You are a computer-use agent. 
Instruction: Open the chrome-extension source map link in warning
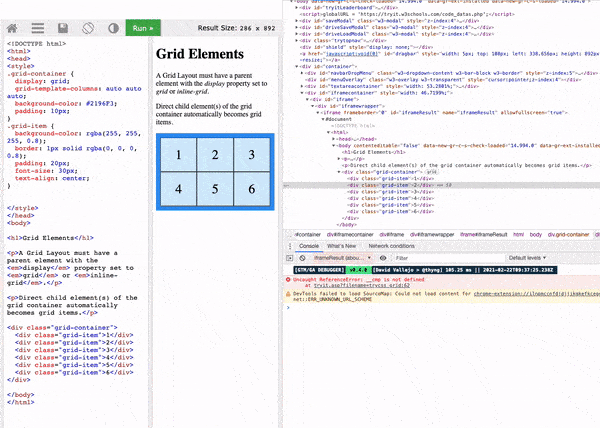point(536,294)
